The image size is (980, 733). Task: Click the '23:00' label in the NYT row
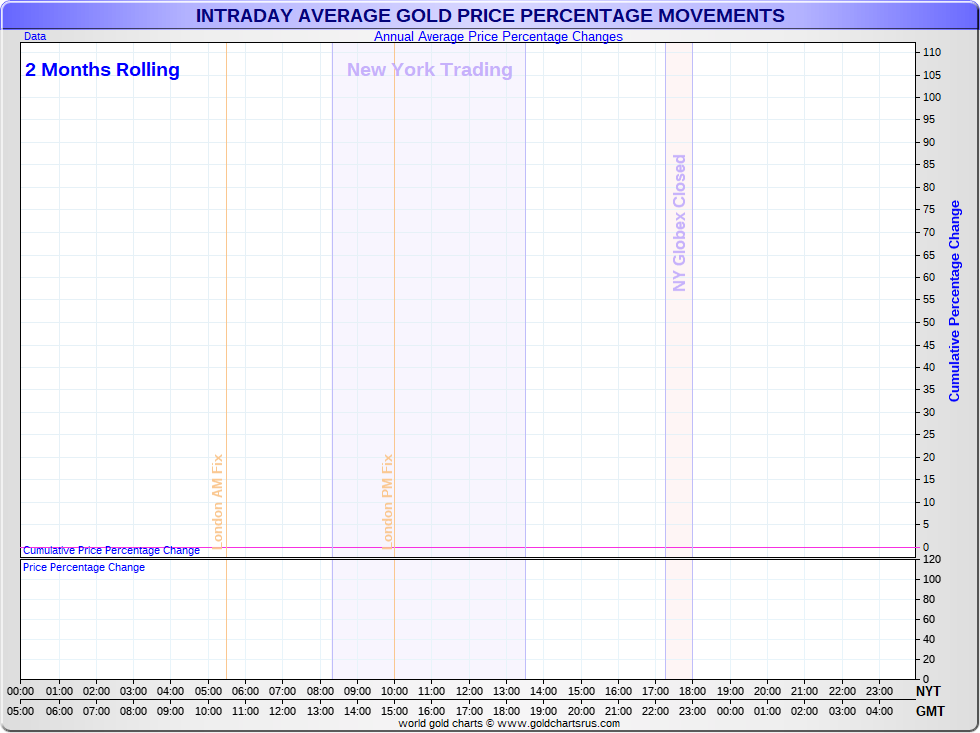tap(879, 691)
